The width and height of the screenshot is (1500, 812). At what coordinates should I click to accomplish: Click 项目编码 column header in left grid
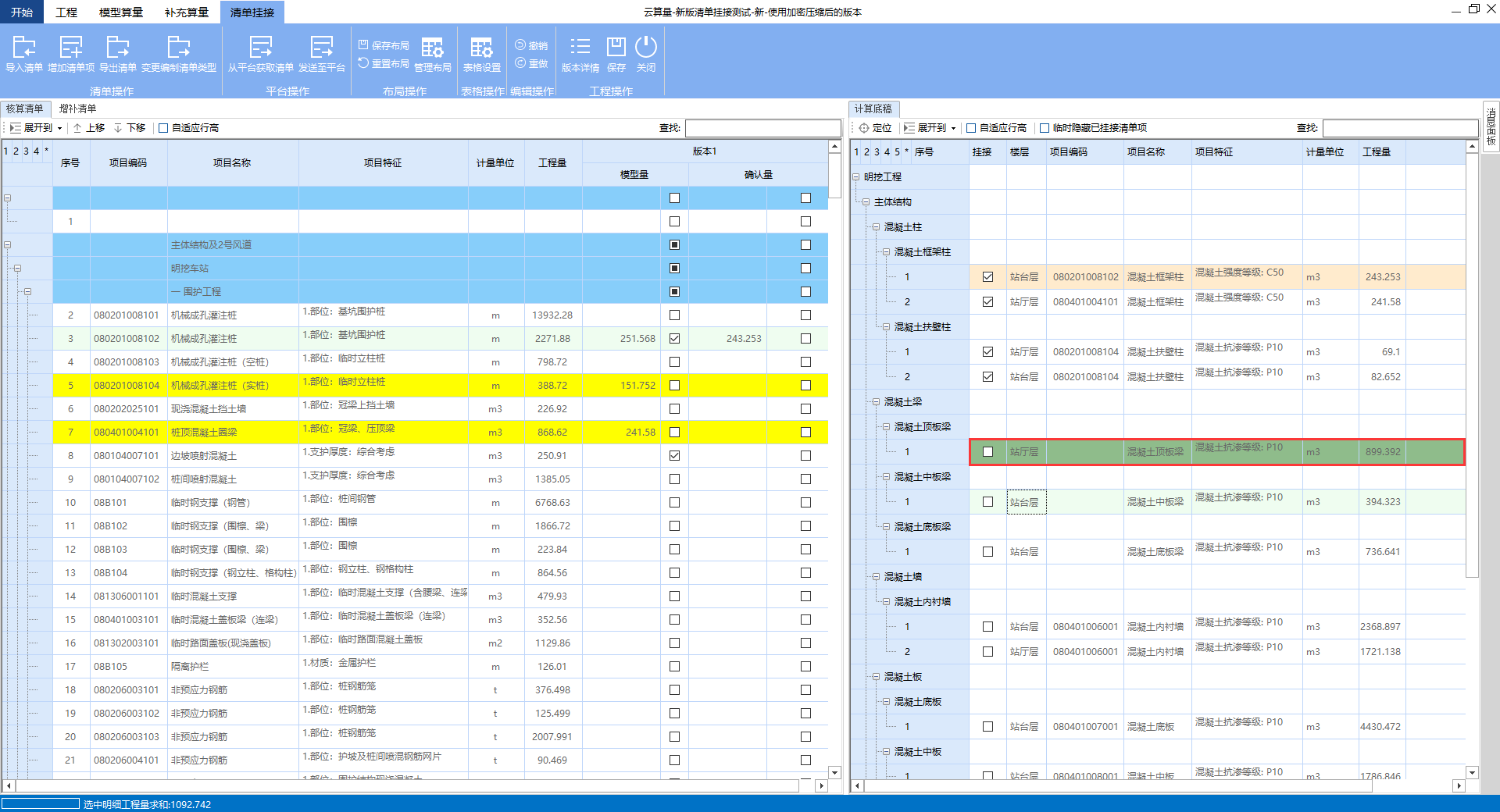point(128,163)
